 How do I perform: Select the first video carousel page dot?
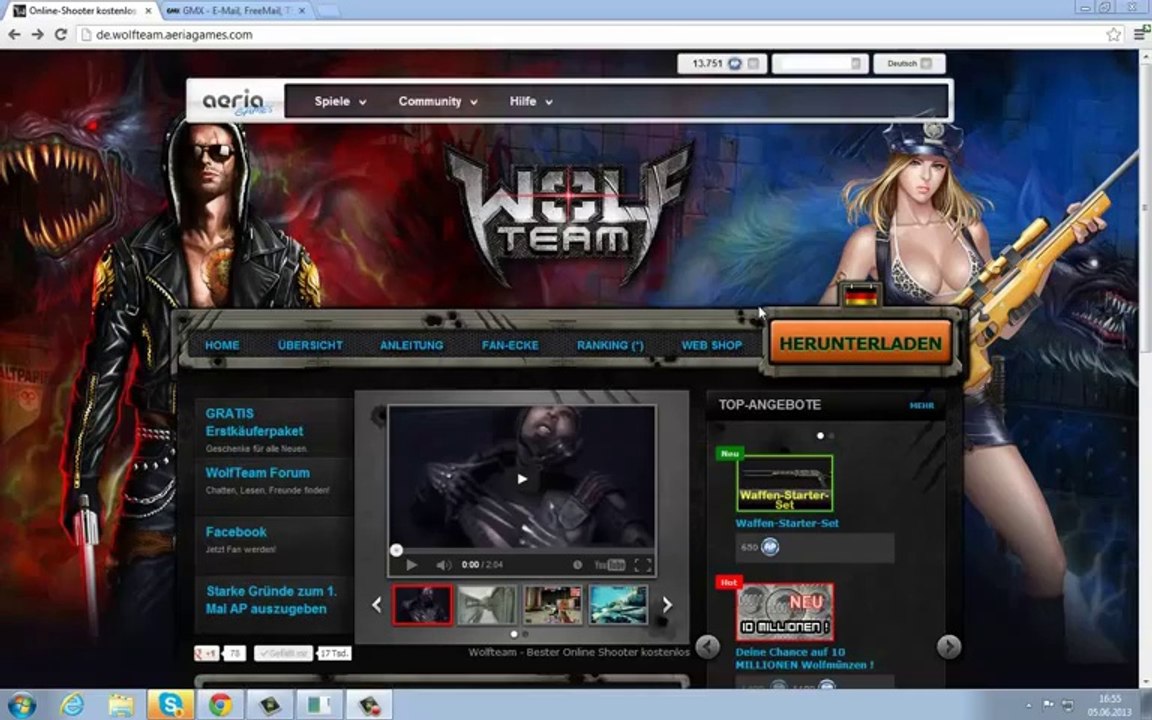[x=514, y=634]
